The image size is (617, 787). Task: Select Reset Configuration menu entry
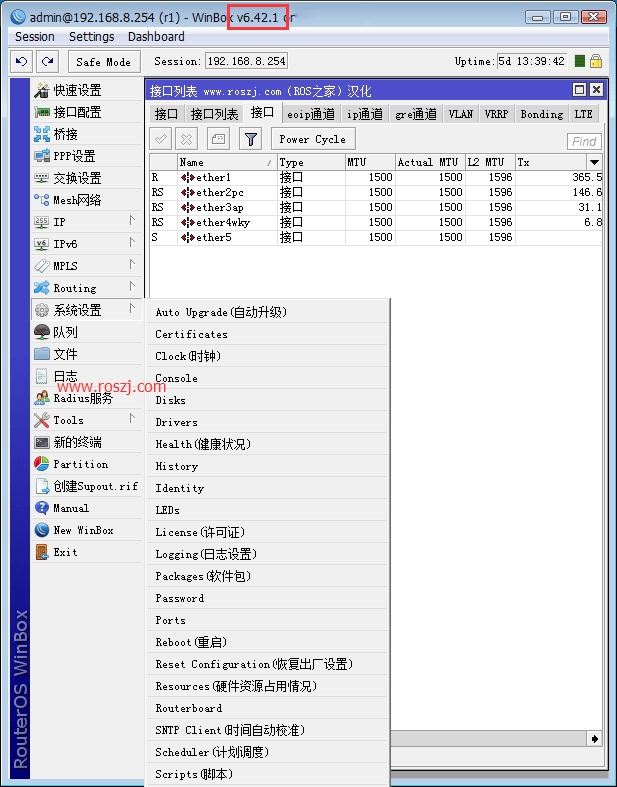pos(267,665)
